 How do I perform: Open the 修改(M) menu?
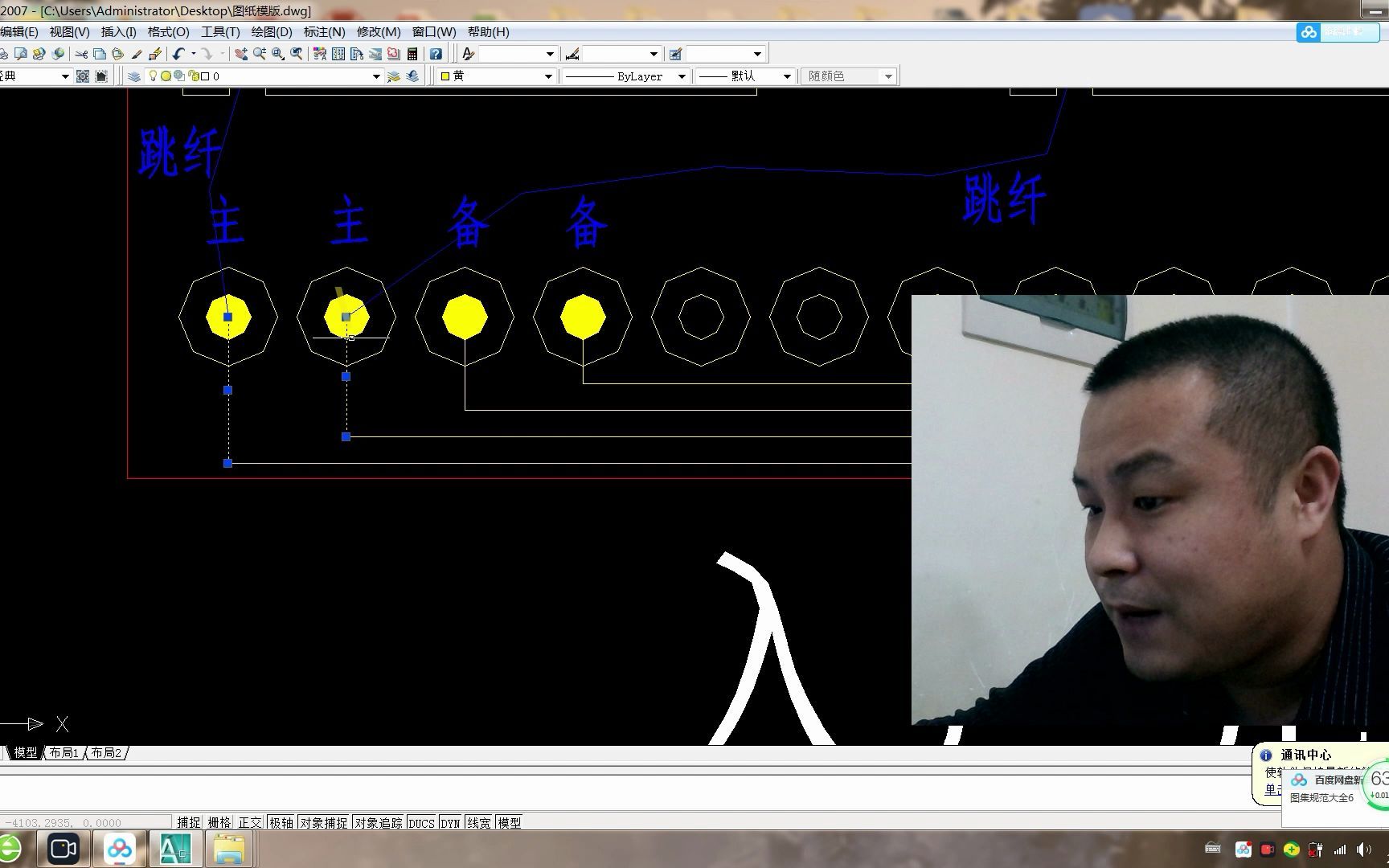coord(379,32)
